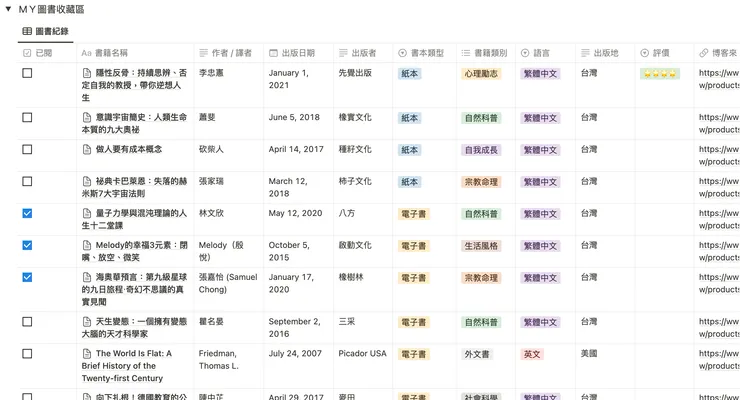Screen dimensions: 740x400
Task: Open the 英文 language tag
Action: [x=532, y=354]
